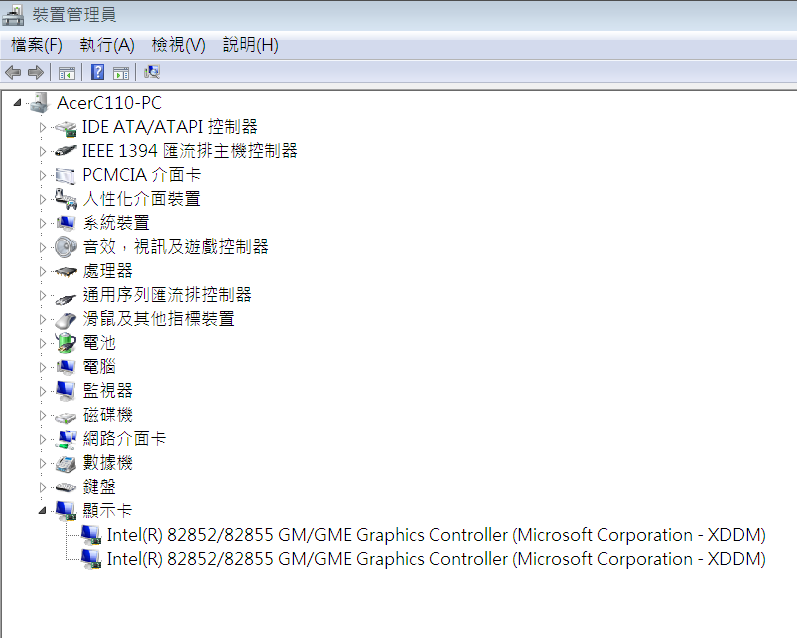The image size is (797, 638).
Task: Select second Intel(R) 82852/82855 GM/GME Graphics Controller text
Action: 436,559
